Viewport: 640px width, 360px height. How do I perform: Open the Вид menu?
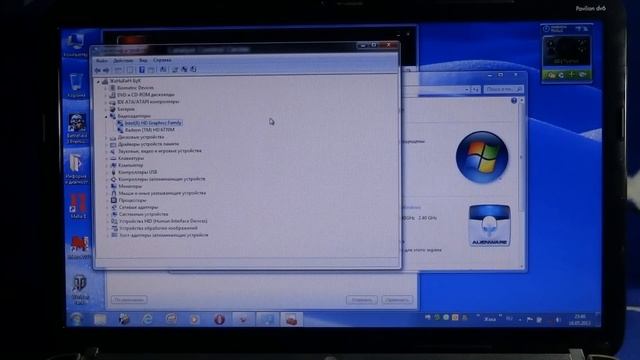[143, 60]
